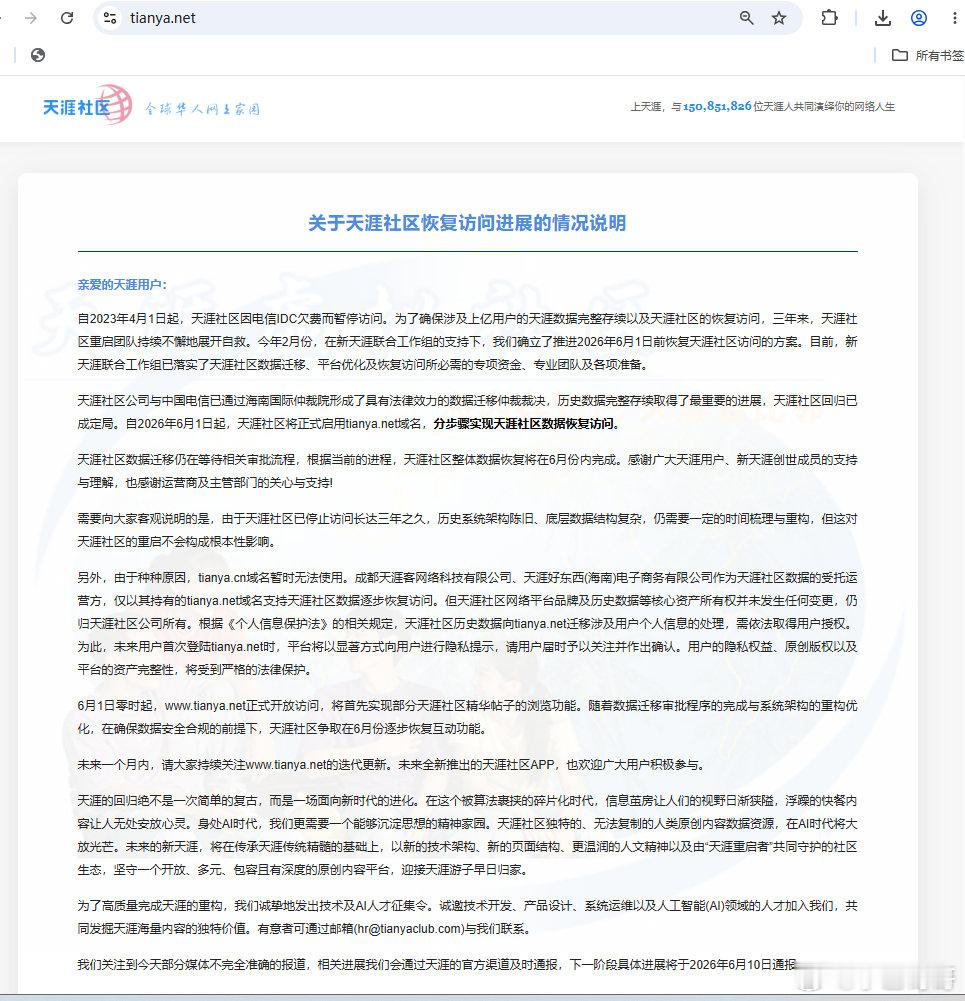
Task: Click the title 关于天涯社区恢复访问进展的情况说明
Action: 467,223
